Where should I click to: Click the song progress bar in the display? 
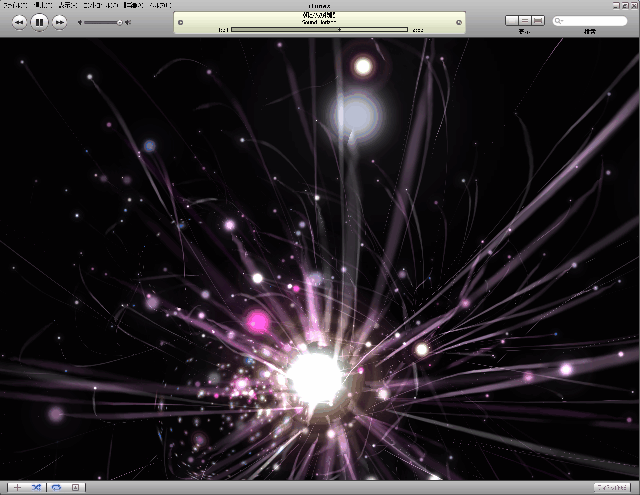(x=320, y=29)
